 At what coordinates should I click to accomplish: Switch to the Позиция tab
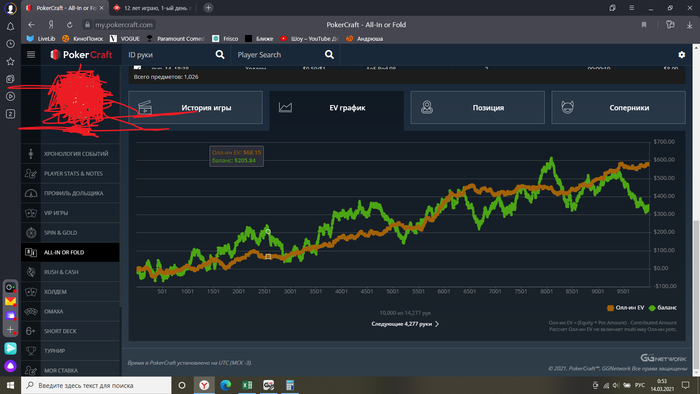(478, 108)
